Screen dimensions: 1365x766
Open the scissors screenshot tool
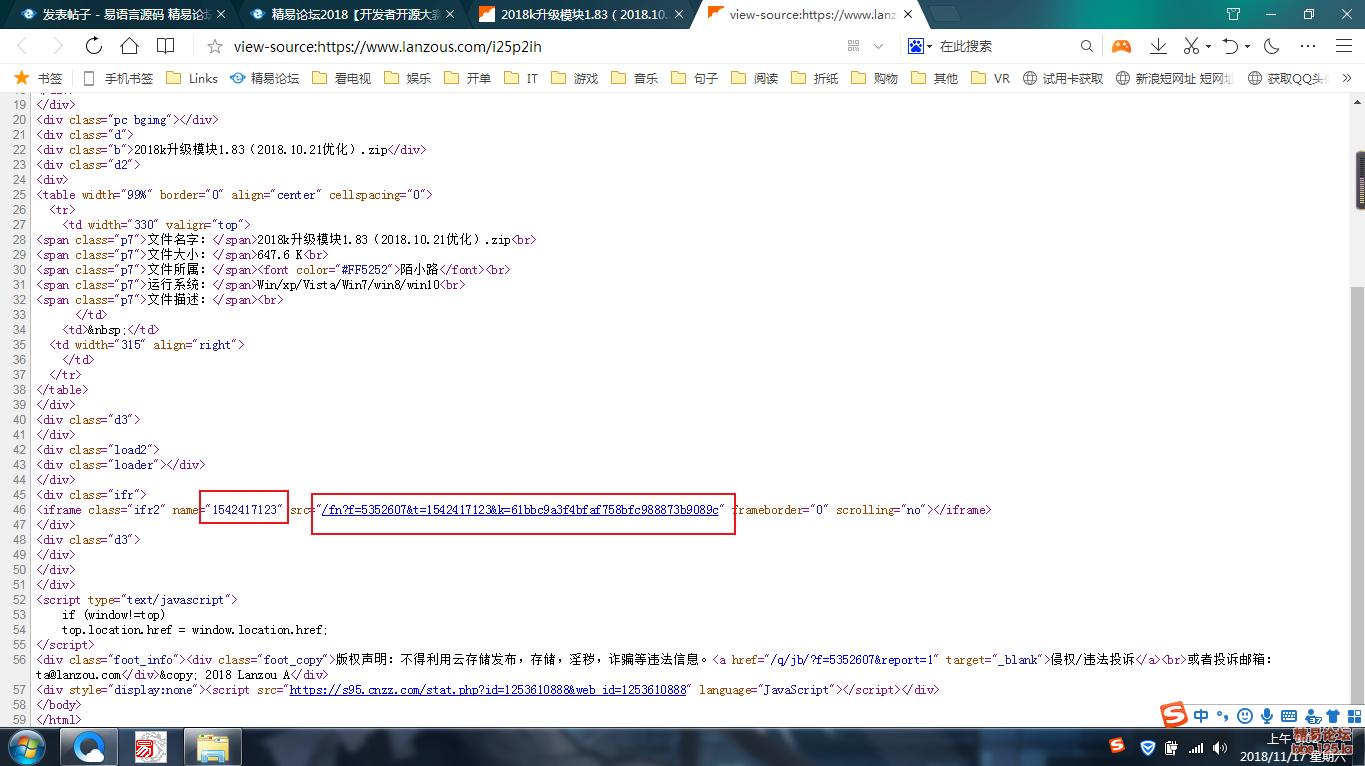pos(1191,46)
